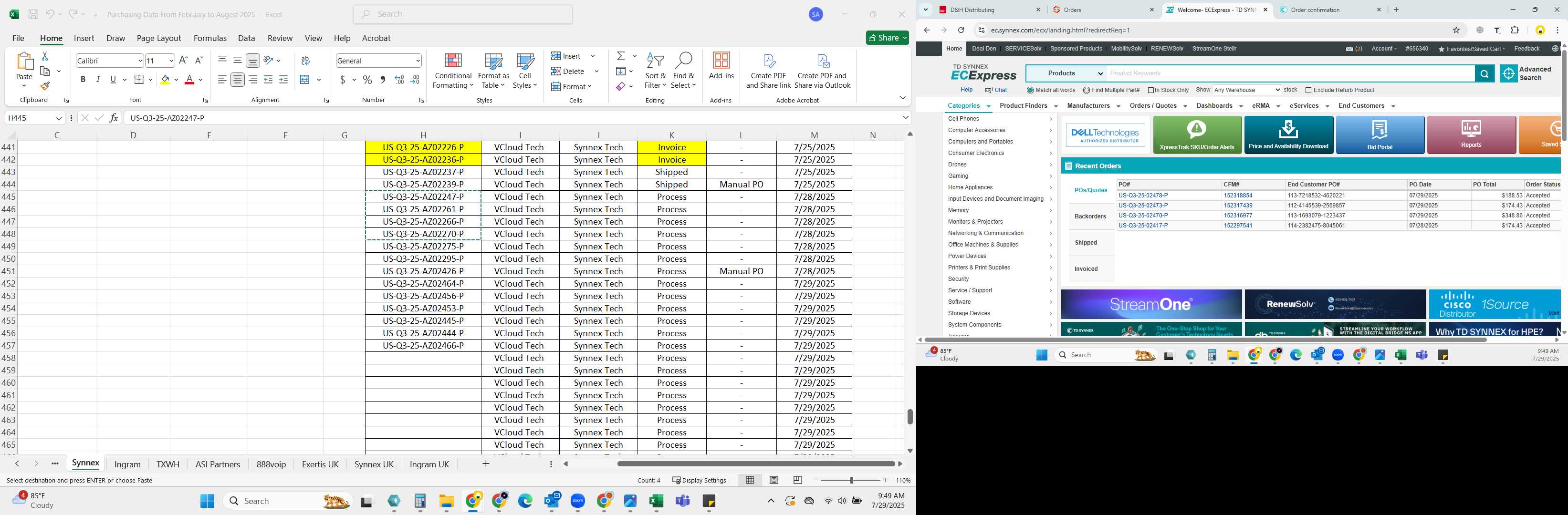The image size is (1568, 515).
Task: Open the General number format dropdown
Action: coord(418,61)
